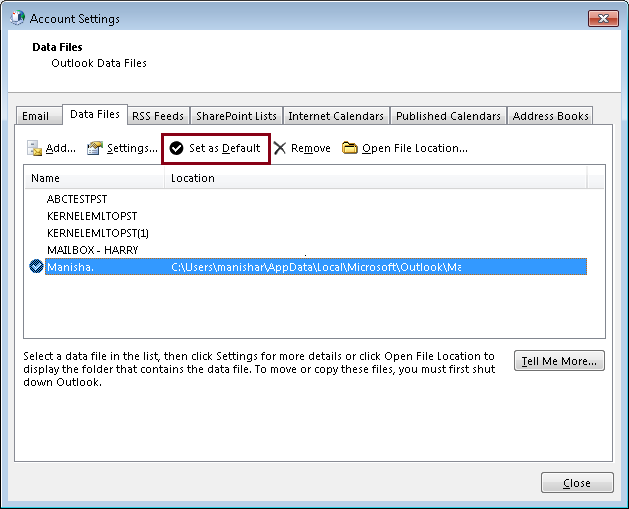
Task: Select the ABCTESTPST data file
Action: point(77,199)
